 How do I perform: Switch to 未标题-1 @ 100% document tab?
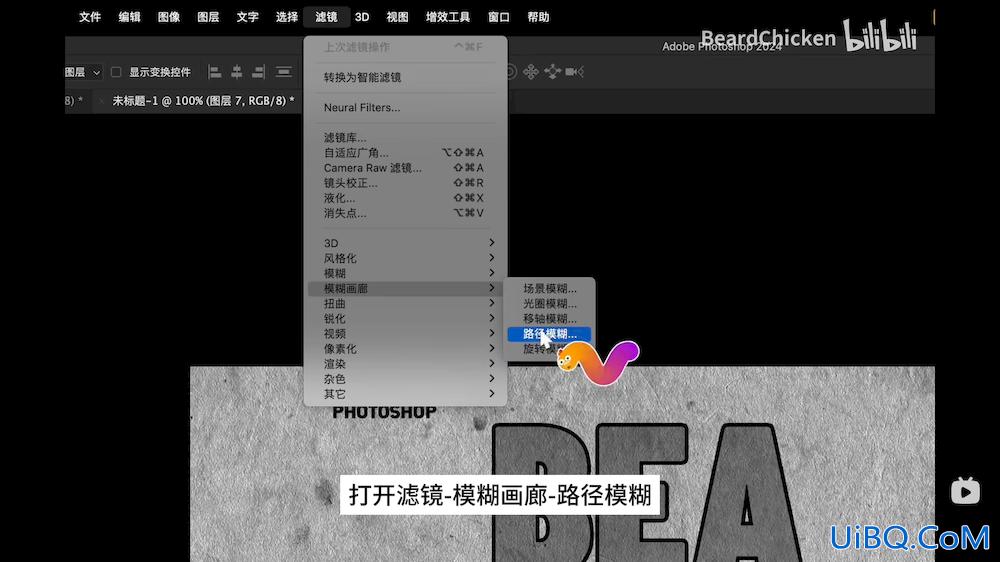tap(203, 101)
